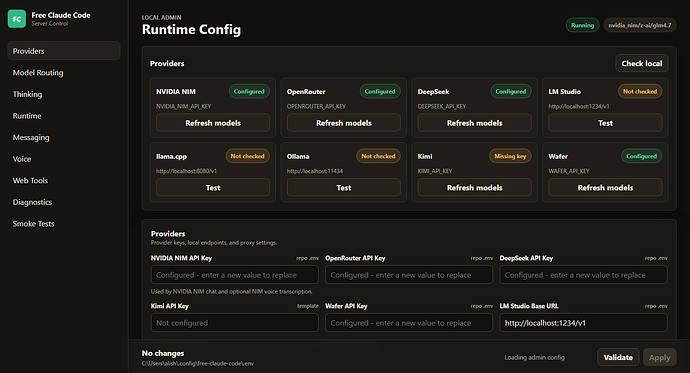
Task: Click NVIDIA NIM voice transcription hint text
Action: [231, 292]
